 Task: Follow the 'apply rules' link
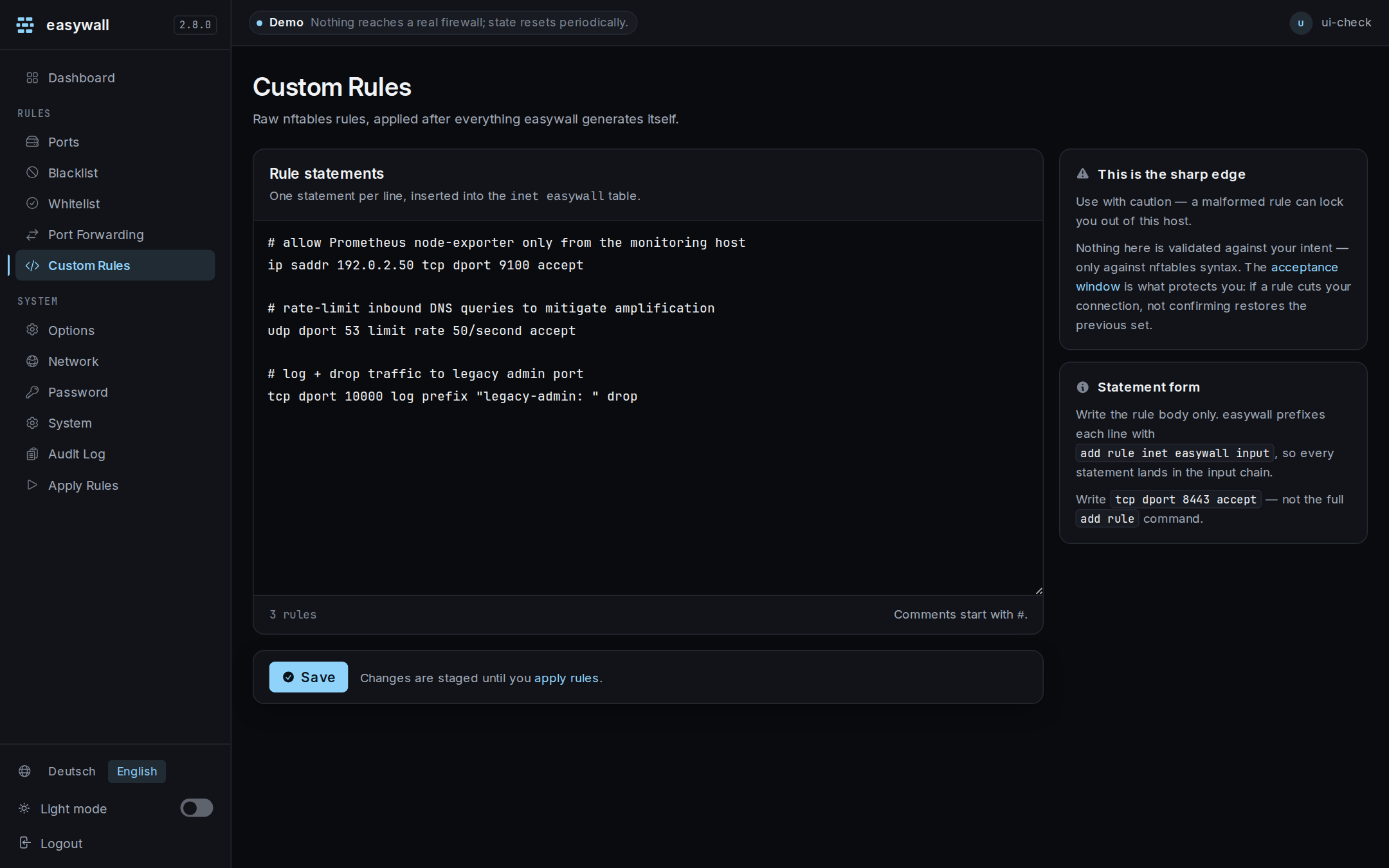point(566,678)
